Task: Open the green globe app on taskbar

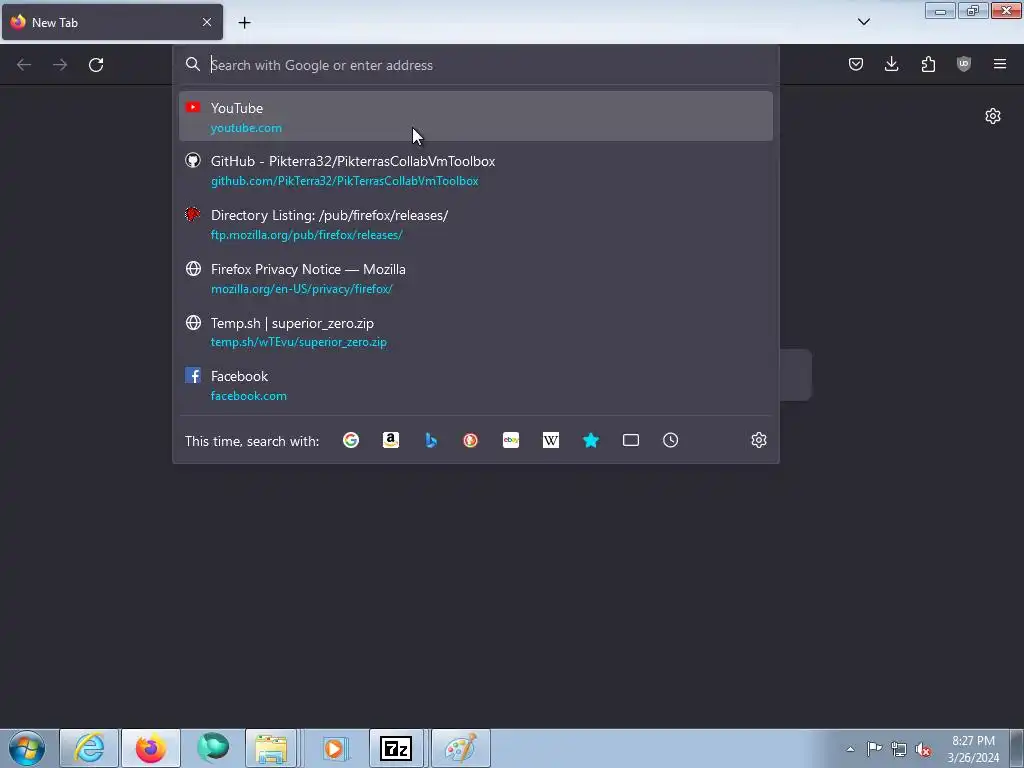Action: tap(213, 748)
